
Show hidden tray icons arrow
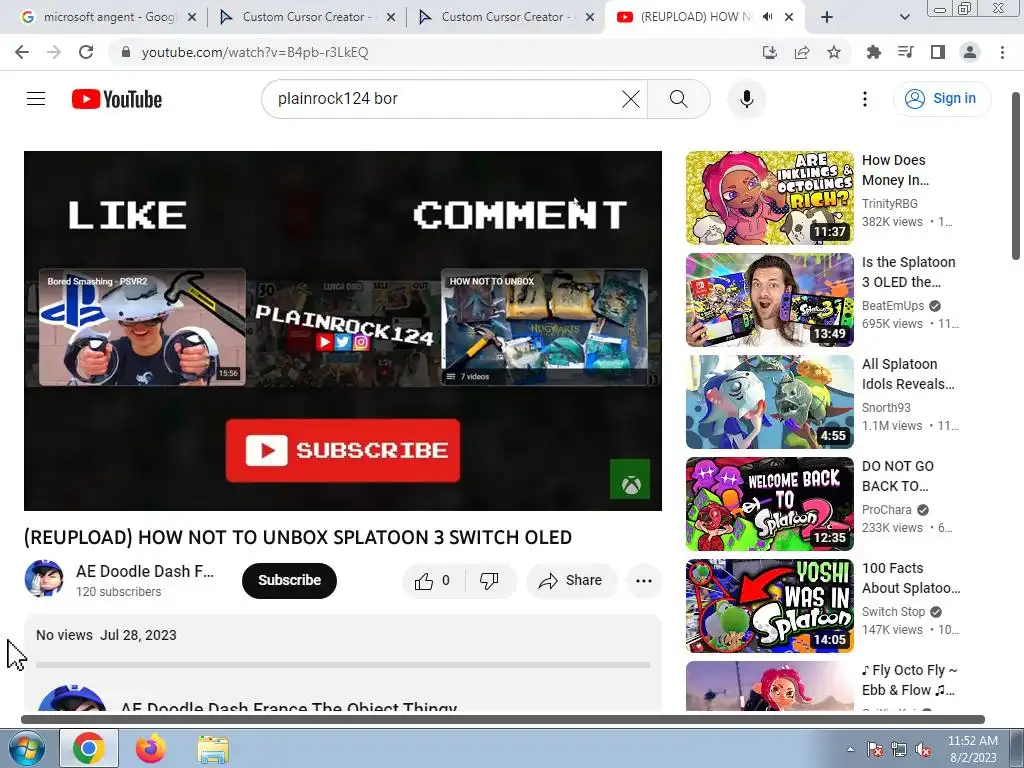tap(850, 749)
